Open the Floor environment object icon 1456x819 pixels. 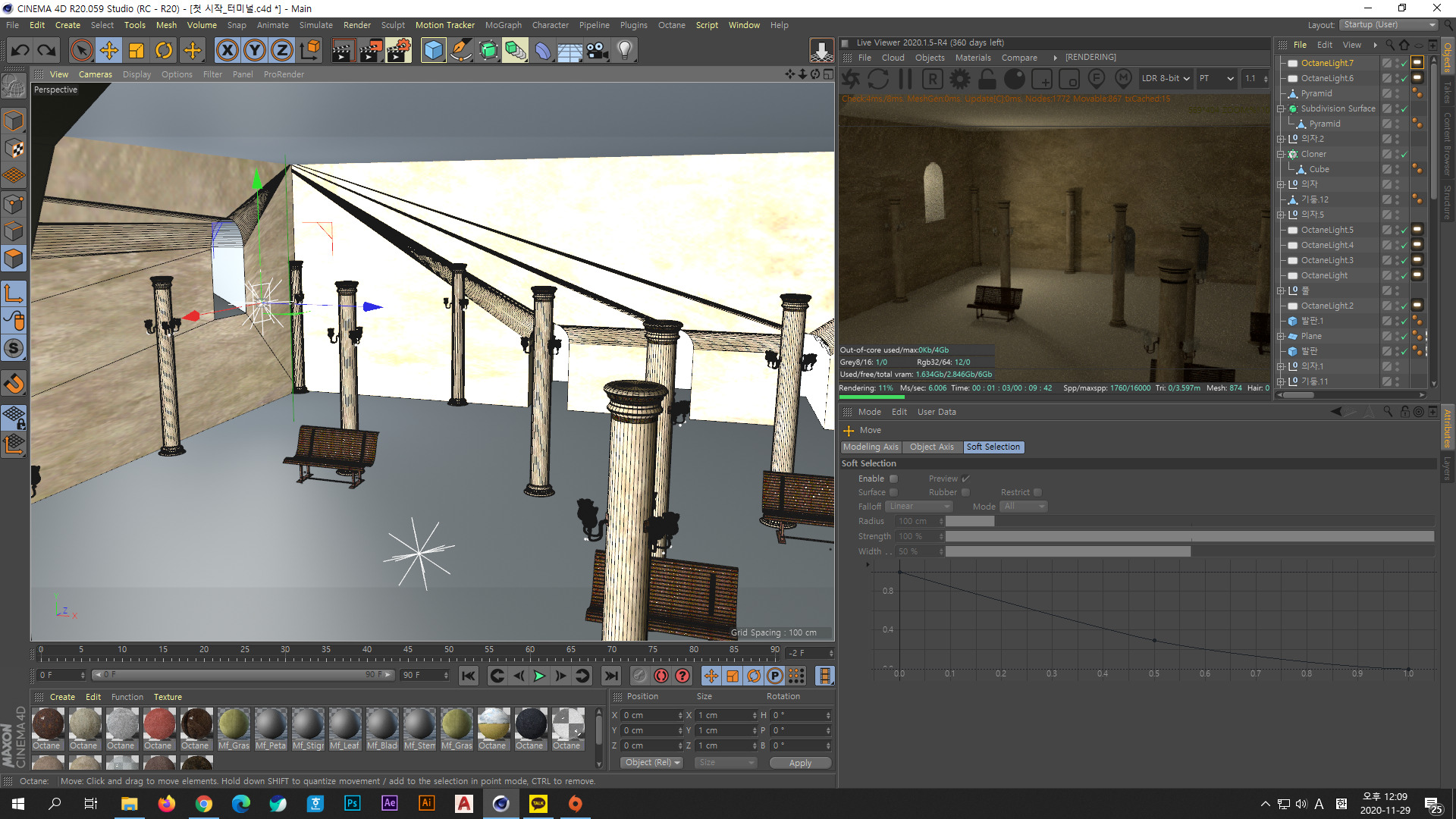[x=570, y=51]
